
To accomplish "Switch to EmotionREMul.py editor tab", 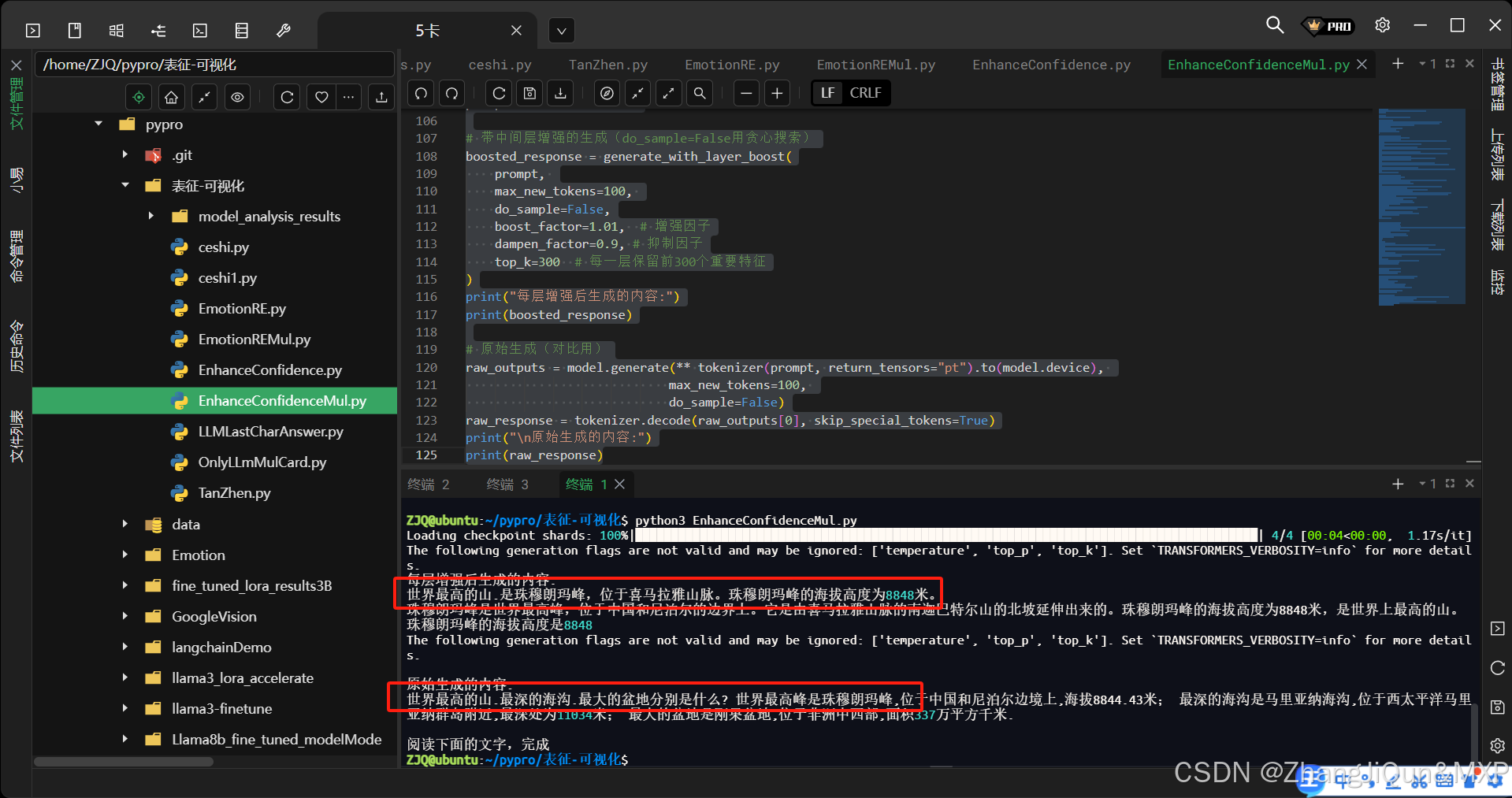I will point(875,65).
